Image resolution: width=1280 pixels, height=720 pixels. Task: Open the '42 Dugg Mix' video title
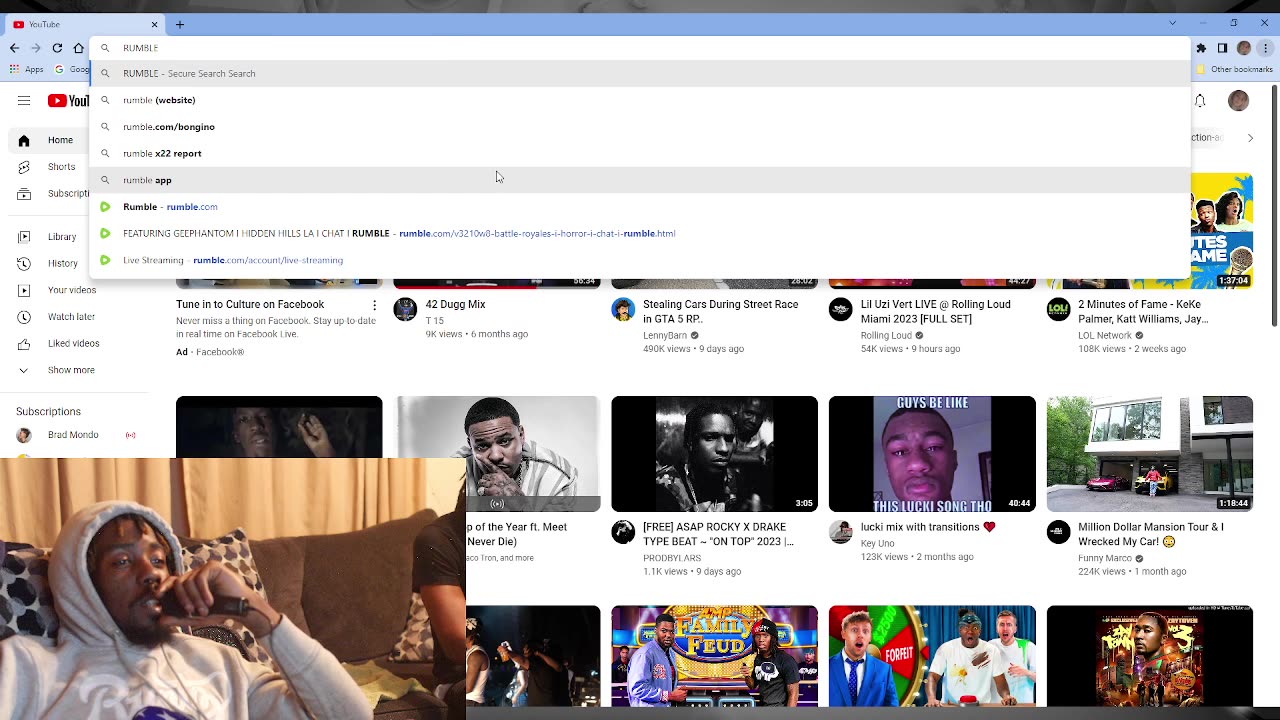coord(455,304)
